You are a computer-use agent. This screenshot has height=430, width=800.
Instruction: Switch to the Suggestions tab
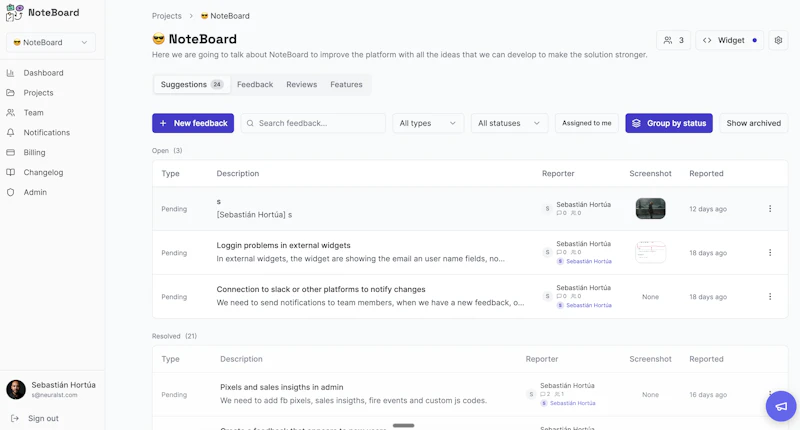tap(192, 84)
